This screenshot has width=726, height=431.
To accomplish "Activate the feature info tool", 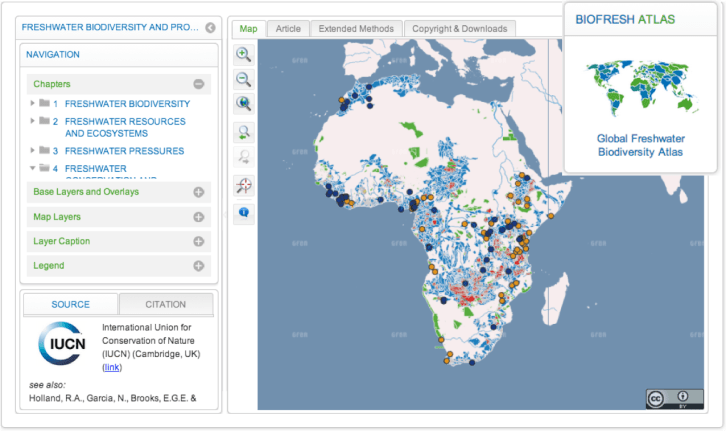I will click(x=244, y=213).
